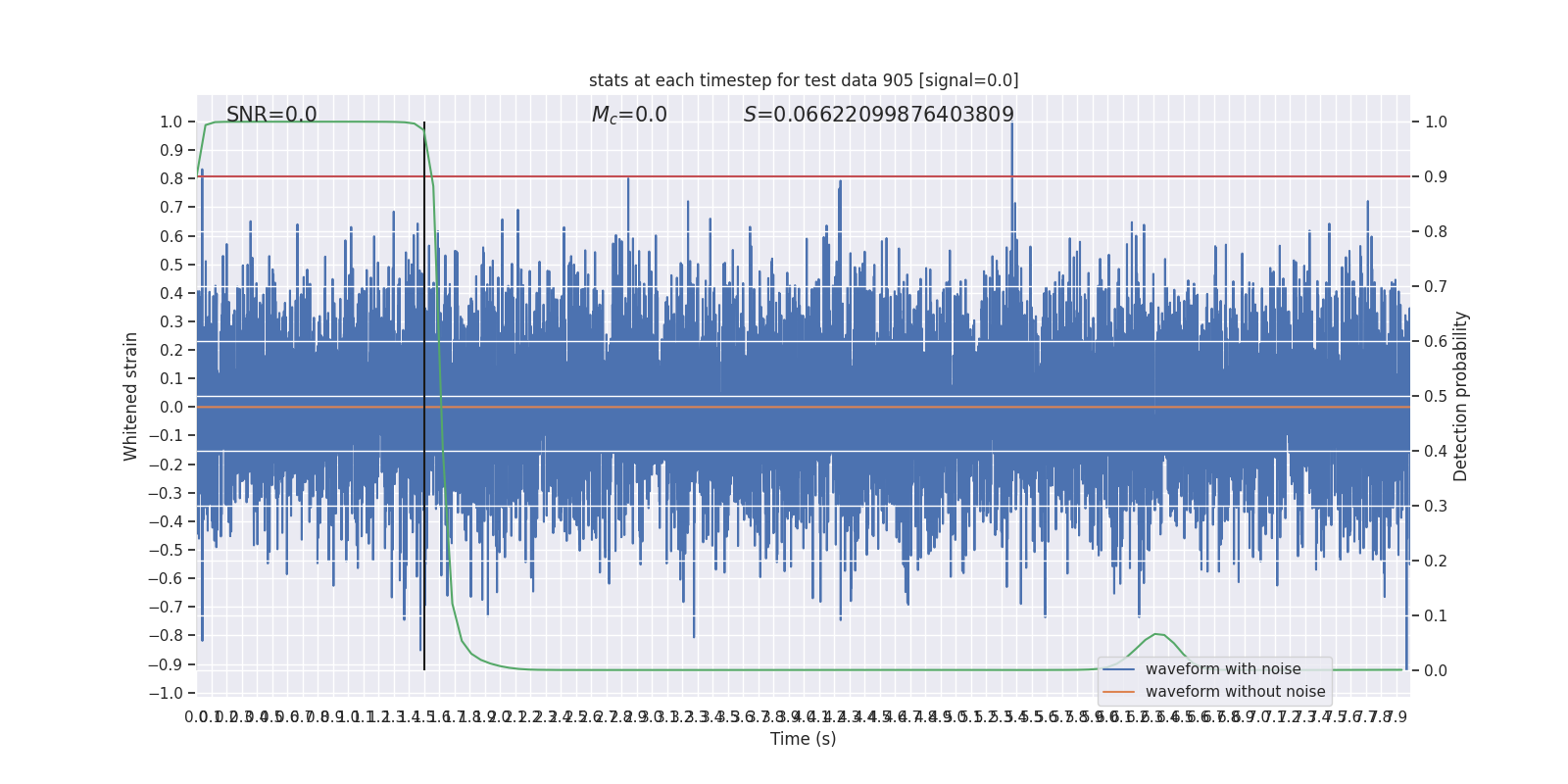
Task: Click the left axis tick label 1.0
Action: pos(171,122)
